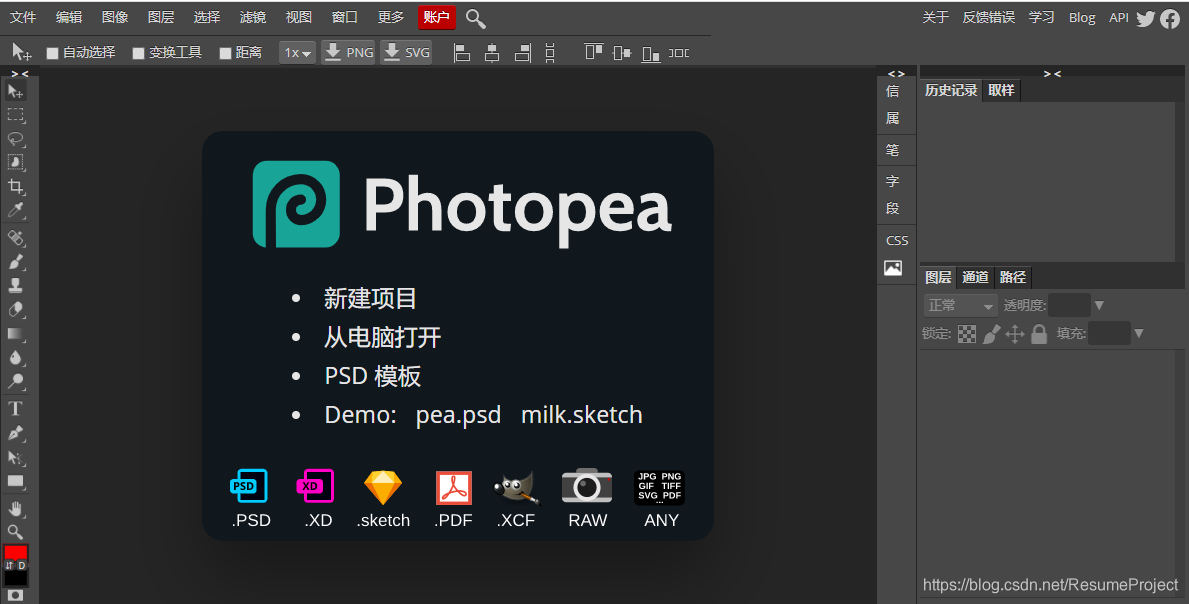Open the Twitter link icon

[1146, 18]
